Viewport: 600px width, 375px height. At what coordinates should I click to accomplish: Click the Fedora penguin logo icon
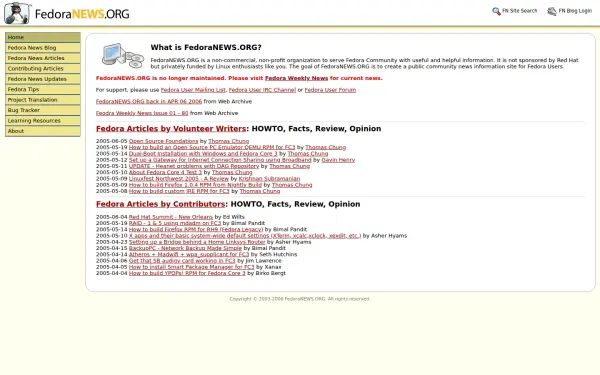17,13
